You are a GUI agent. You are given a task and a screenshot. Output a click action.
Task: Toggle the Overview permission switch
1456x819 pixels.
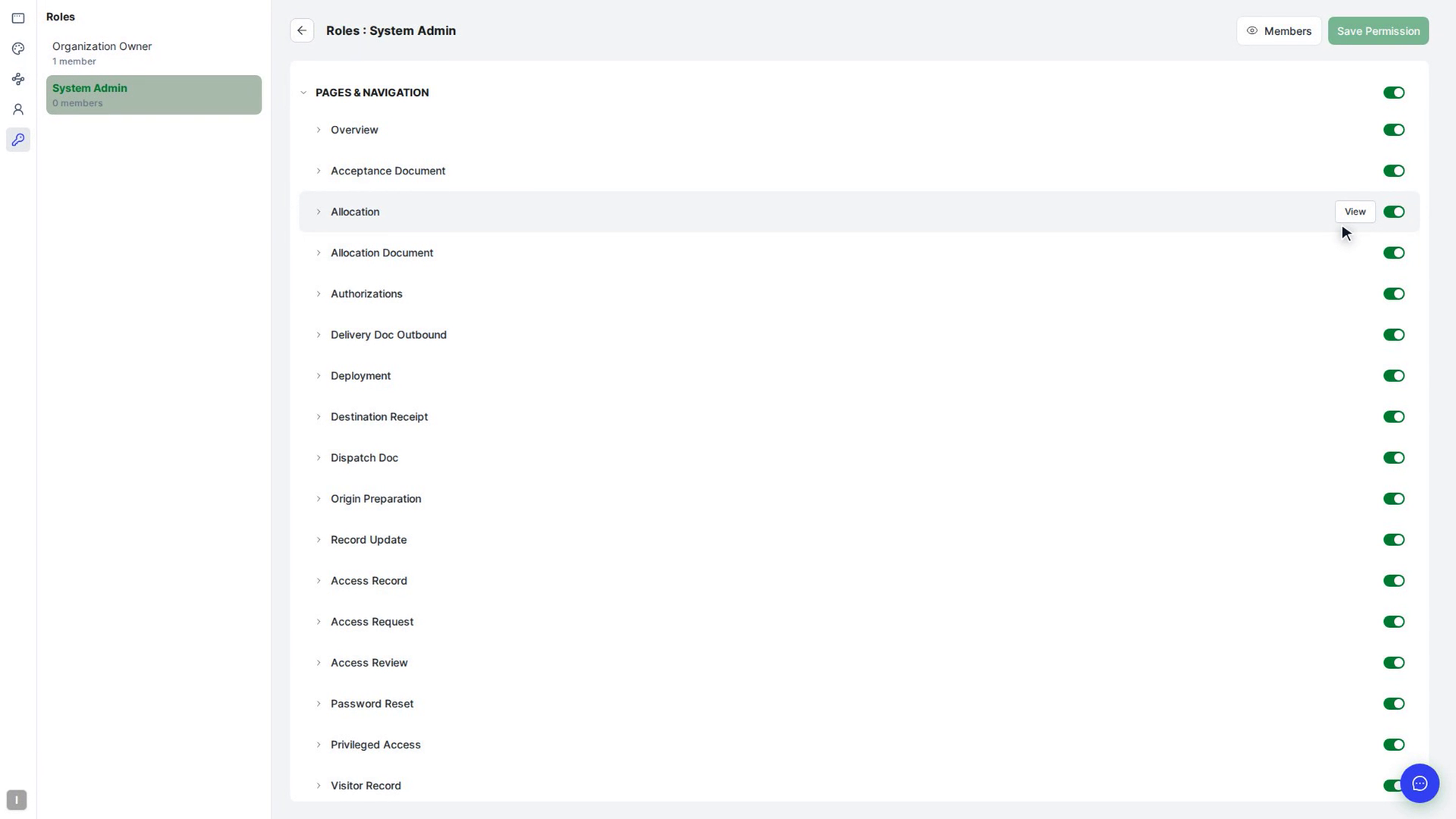[1394, 130]
